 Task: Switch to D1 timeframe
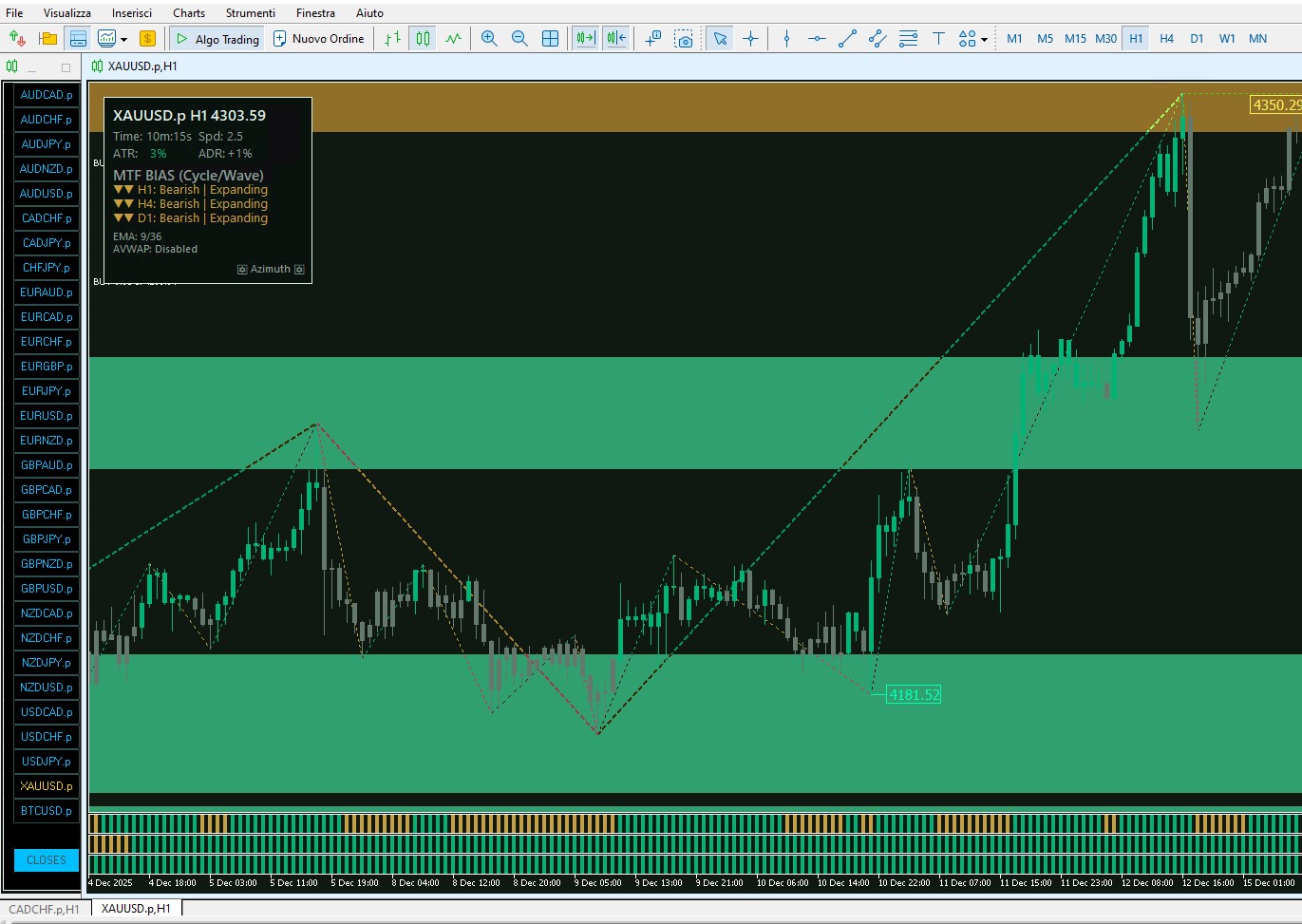pos(1197,39)
